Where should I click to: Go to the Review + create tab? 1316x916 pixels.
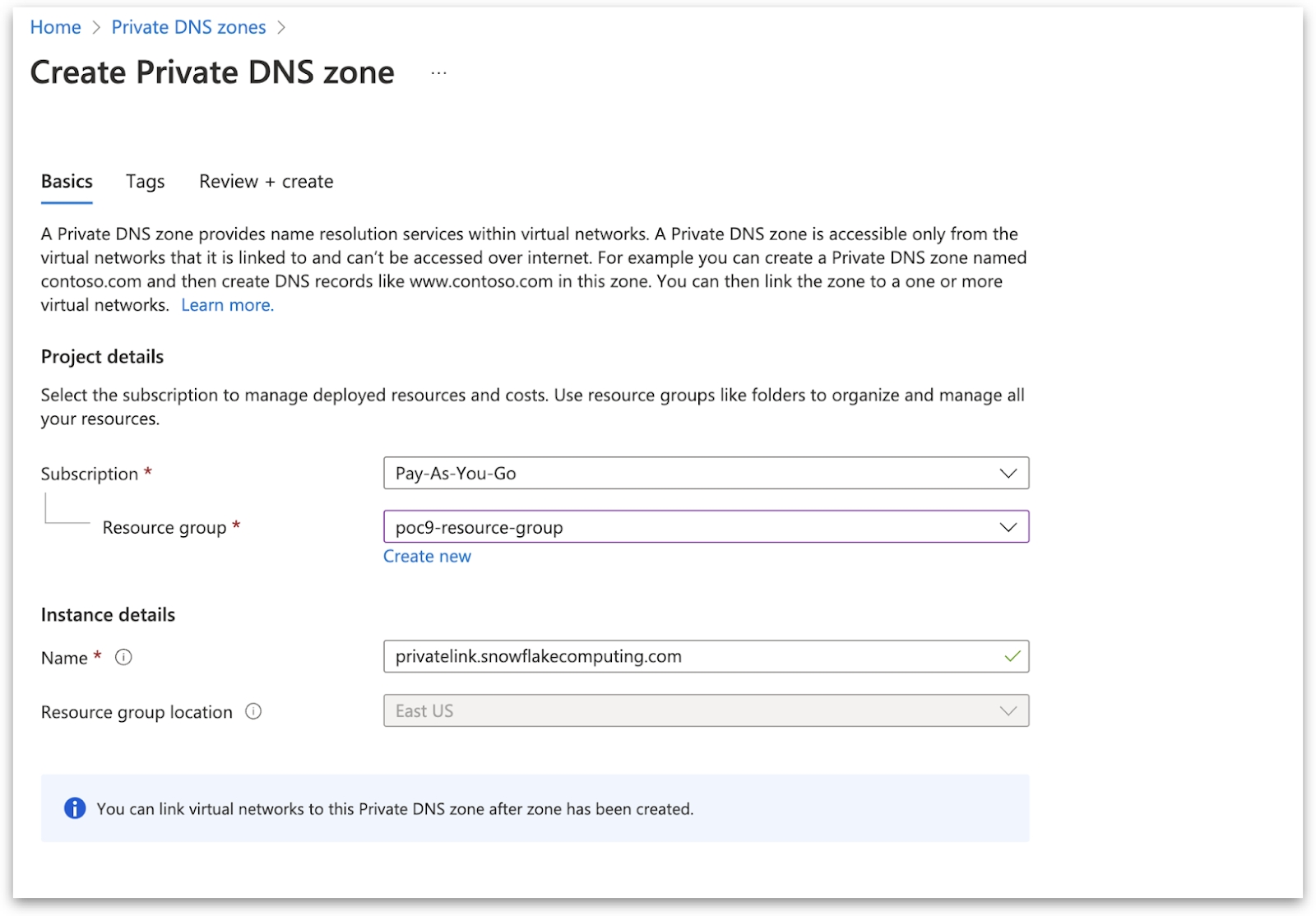pos(266,182)
